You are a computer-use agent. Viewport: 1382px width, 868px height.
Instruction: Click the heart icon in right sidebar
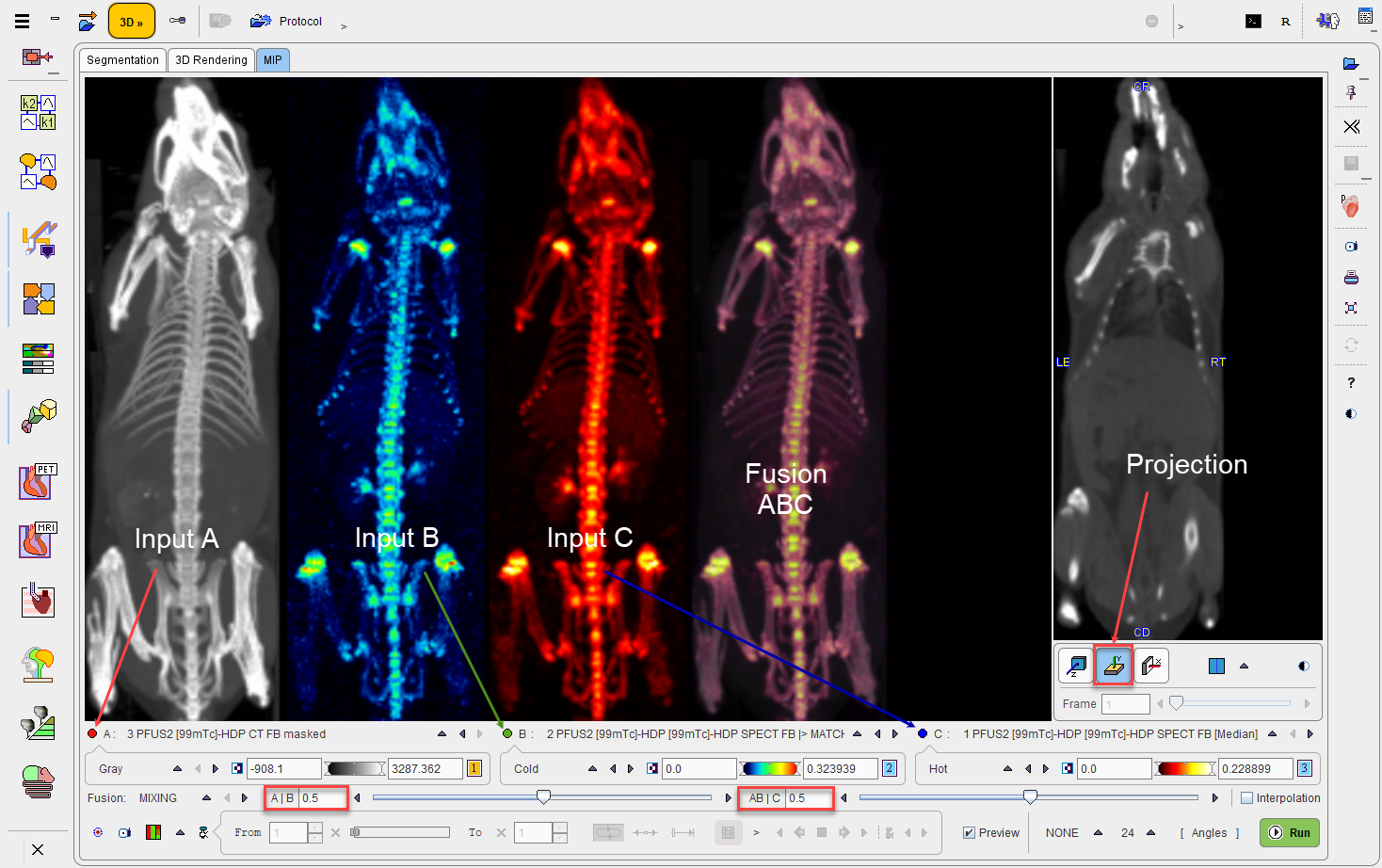point(1351,206)
